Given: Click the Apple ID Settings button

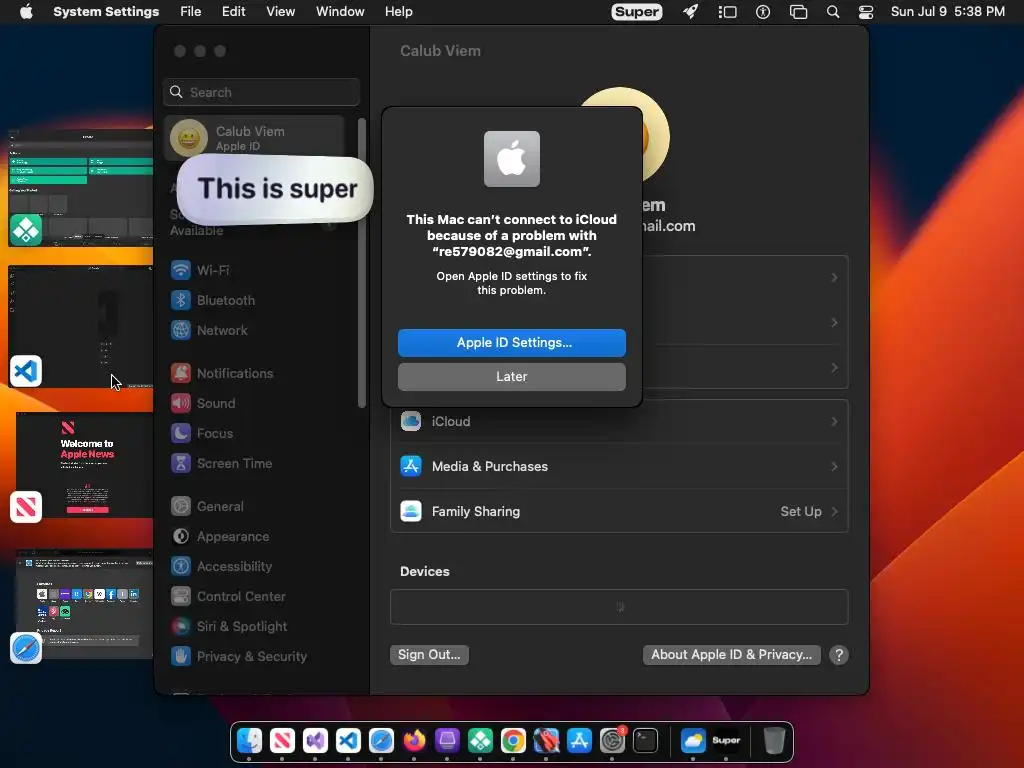Looking at the screenshot, I should 511,343.
